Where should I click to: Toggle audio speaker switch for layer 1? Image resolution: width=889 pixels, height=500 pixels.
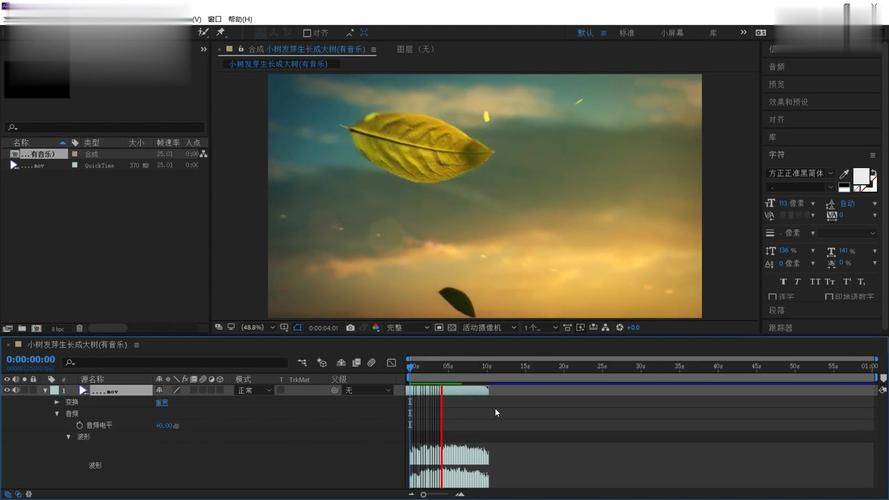[17, 390]
